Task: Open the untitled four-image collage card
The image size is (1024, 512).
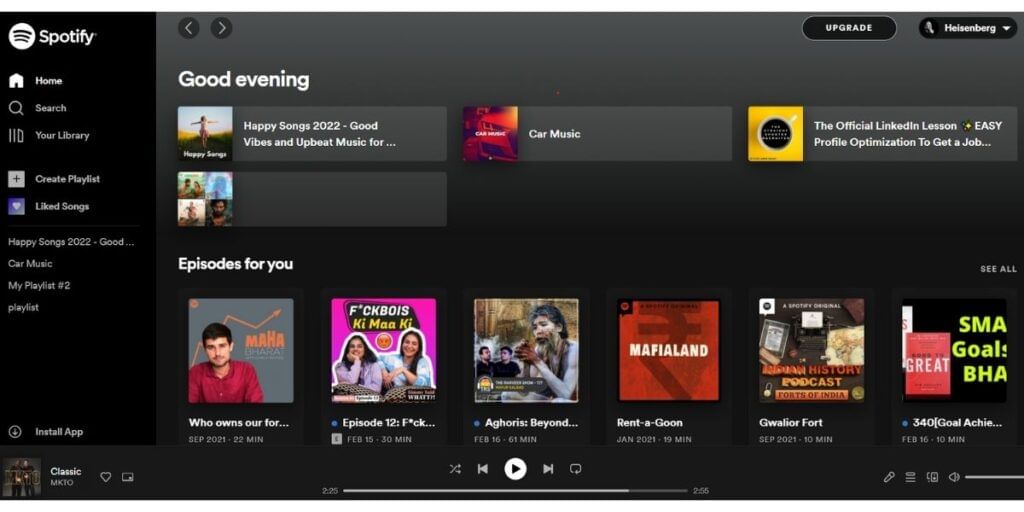Action: pyautogui.click(x=312, y=199)
